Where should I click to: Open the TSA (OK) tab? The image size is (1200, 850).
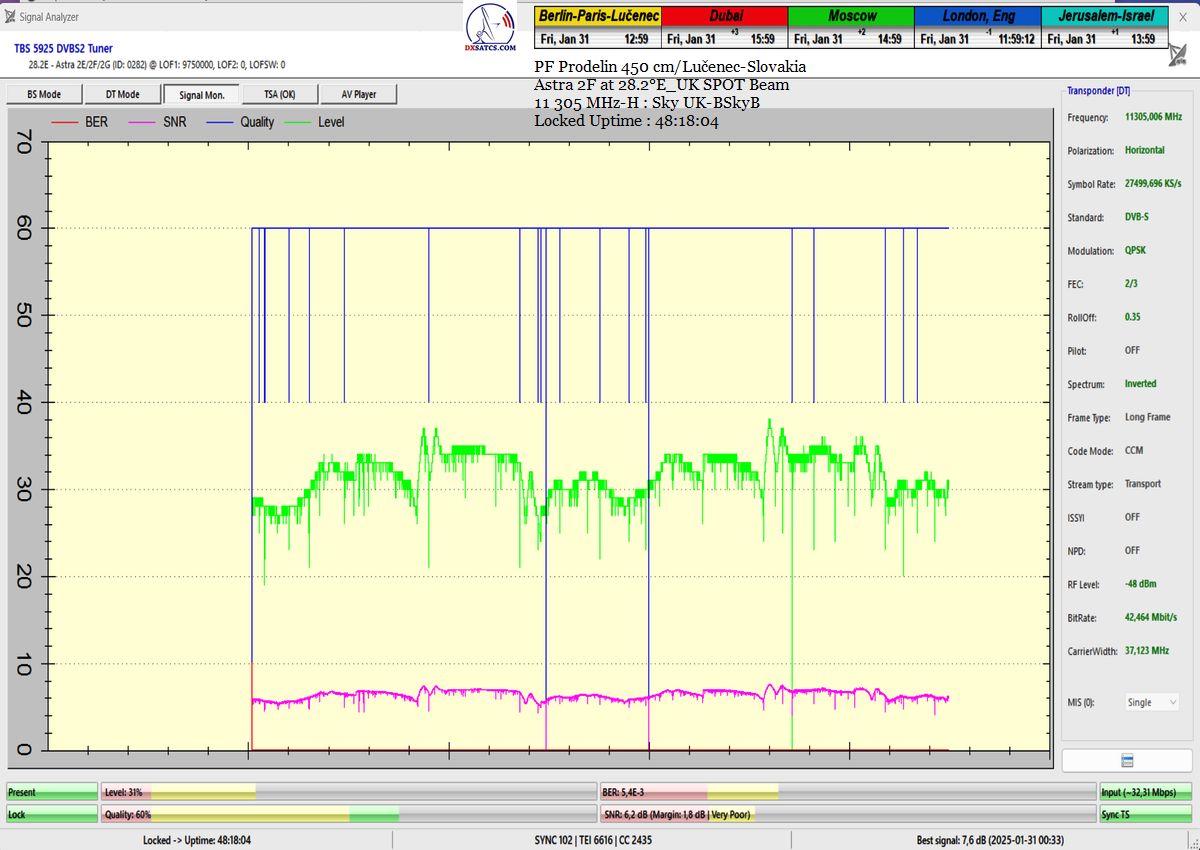tap(279, 94)
